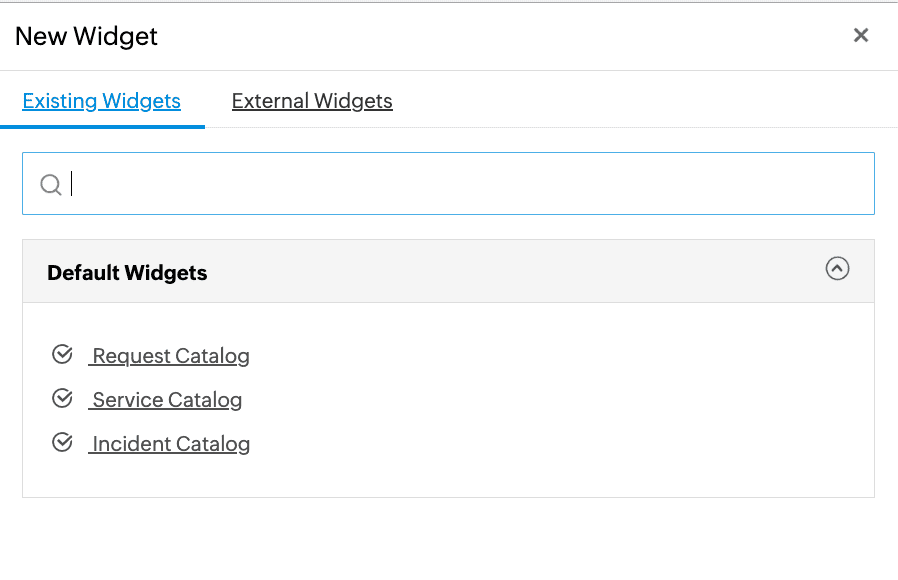The width and height of the screenshot is (898, 580).
Task: Close the New Widget dialog
Action: [860, 36]
